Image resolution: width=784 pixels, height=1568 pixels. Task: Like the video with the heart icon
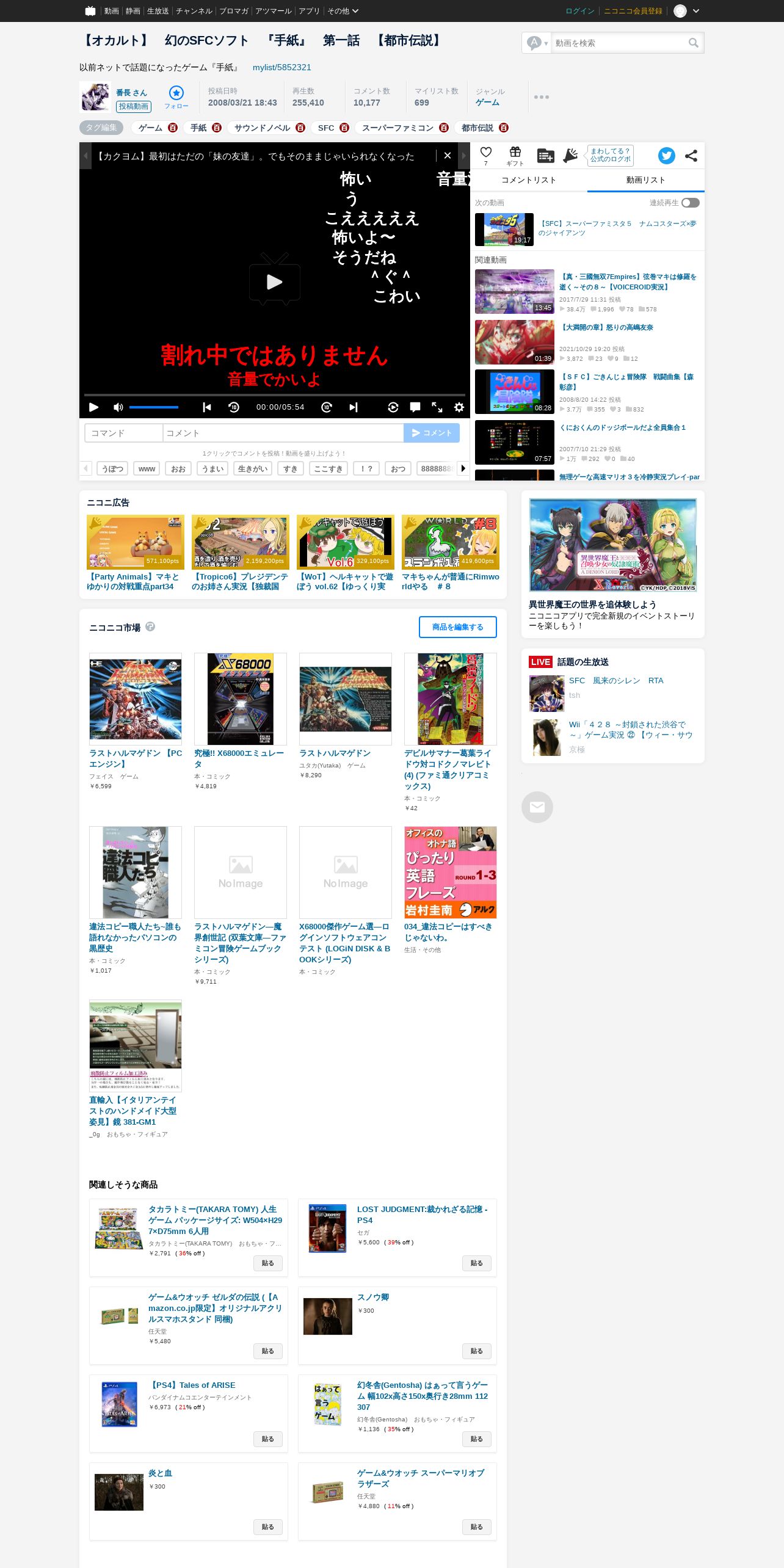486,152
